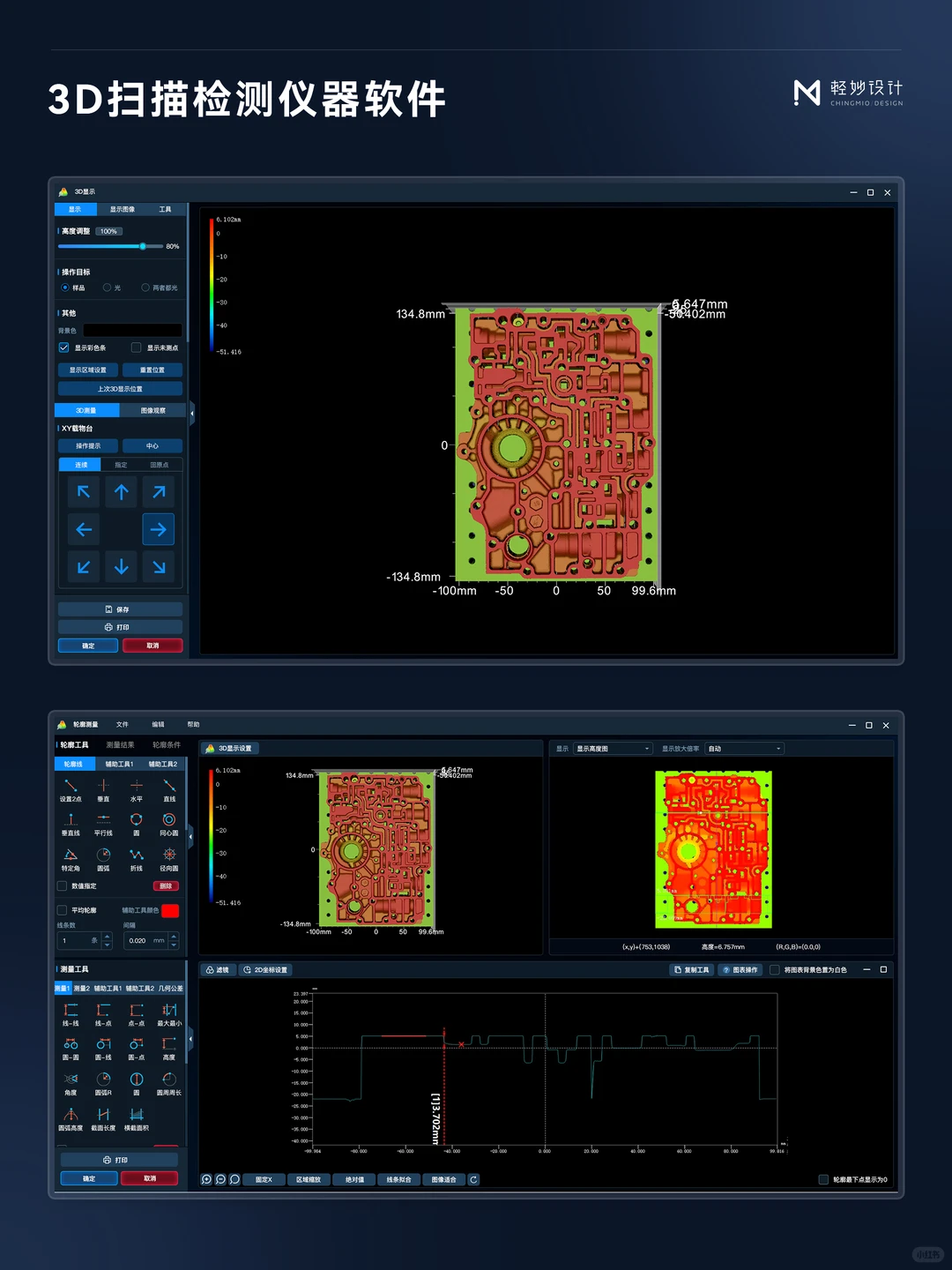
Task: Choose the 同心圆 concentric circle tool
Action: [x=169, y=824]
